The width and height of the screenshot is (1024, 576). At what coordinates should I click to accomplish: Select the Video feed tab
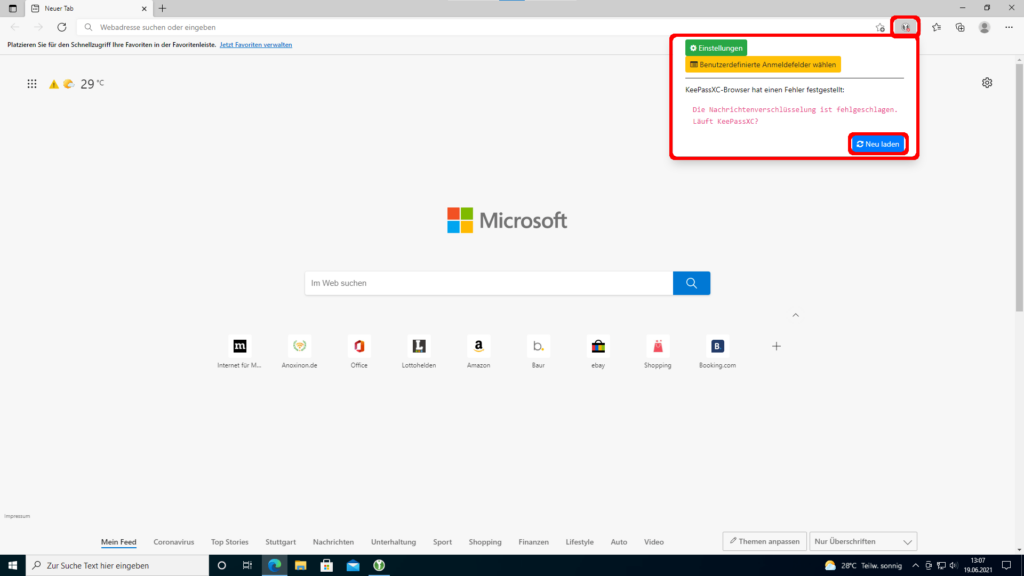[654, 542]
